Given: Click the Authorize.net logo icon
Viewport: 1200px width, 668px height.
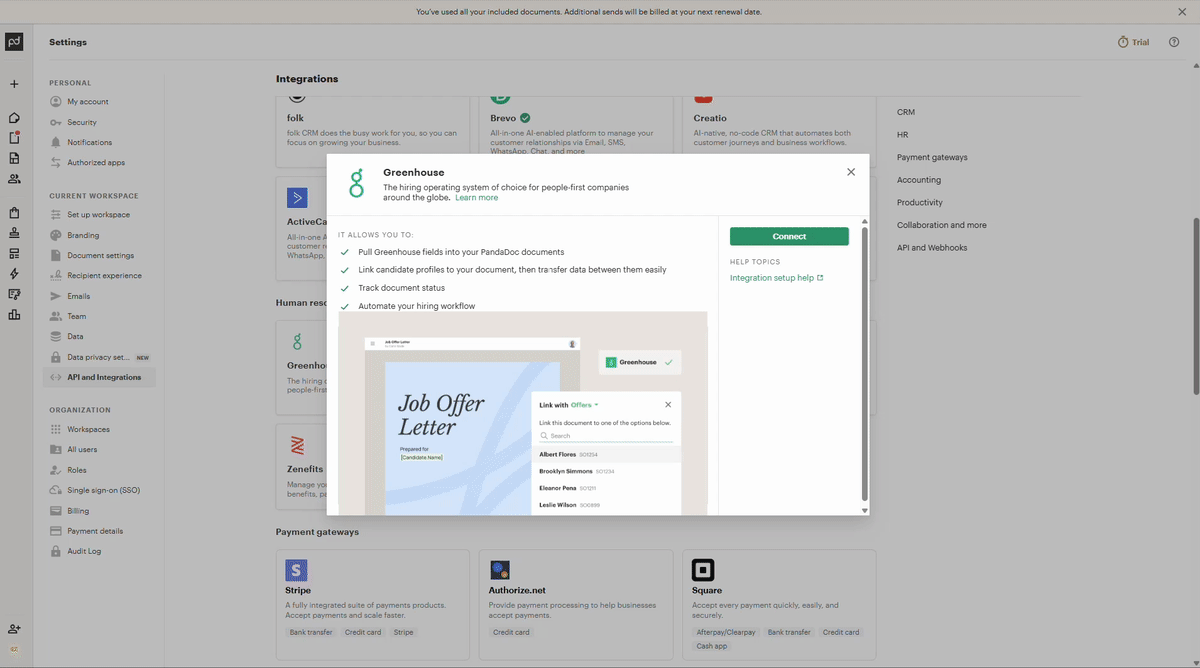Looking at the screenshot, I should point(500,570).
